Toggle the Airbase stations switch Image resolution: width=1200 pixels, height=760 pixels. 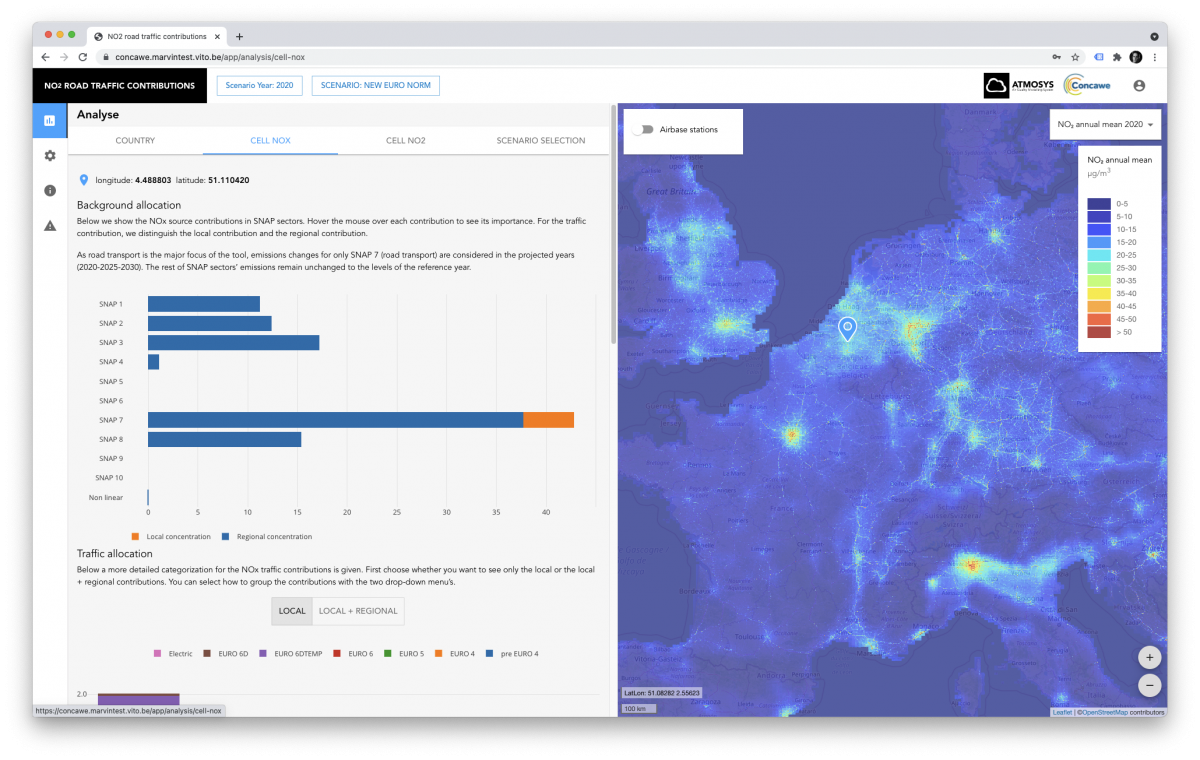click(643, 130)
